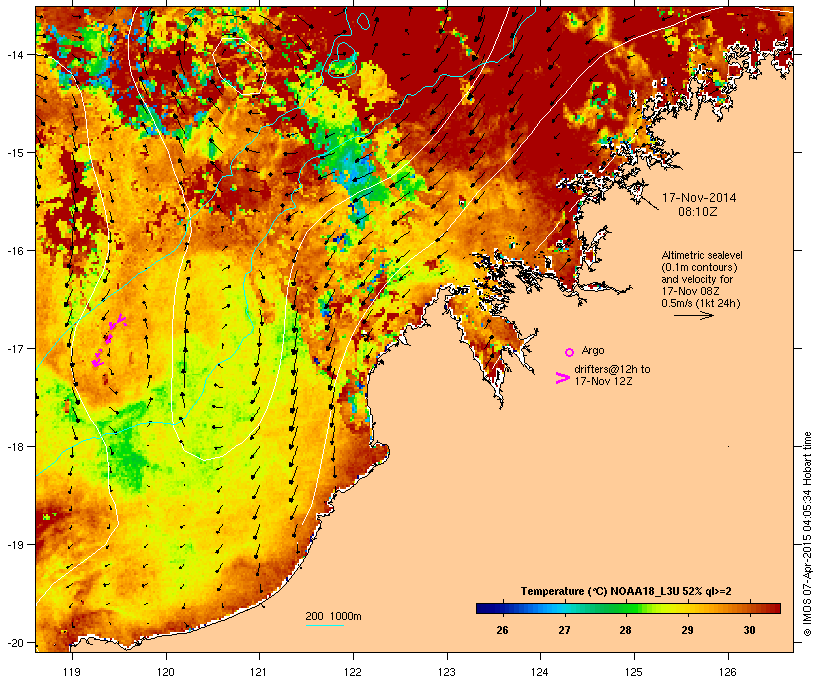Click the longitude label '126'
820x680 pixels.
click(x=727, y=672)
